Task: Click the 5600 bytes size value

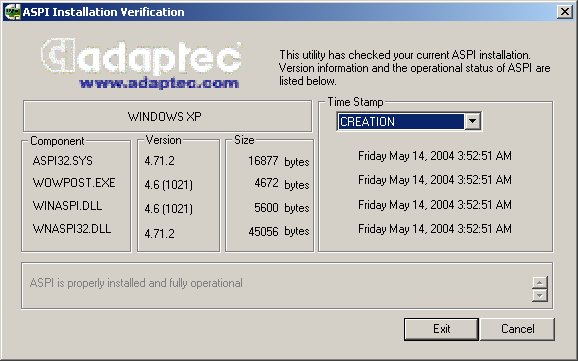Action: click(x=282, y=208)
